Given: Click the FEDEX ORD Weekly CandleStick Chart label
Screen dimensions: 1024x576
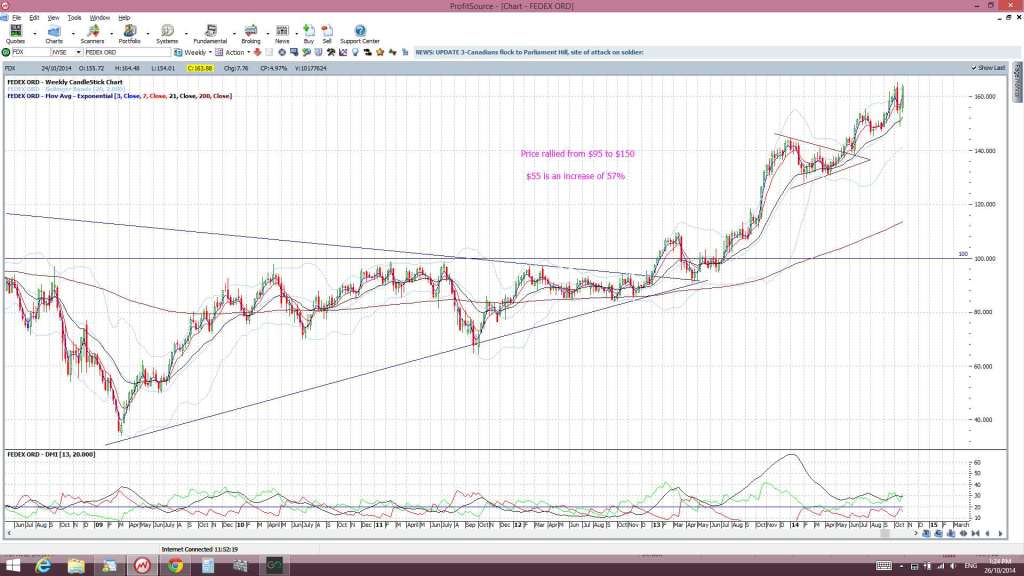Looking at the screenshot, I should (x=65, y=82).
